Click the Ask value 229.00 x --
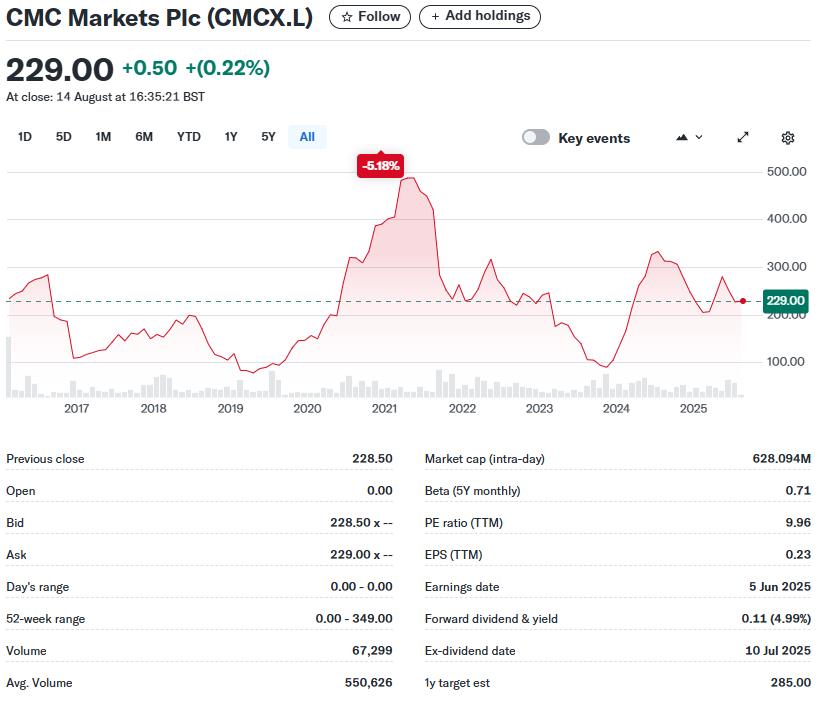 coord(361,554)
